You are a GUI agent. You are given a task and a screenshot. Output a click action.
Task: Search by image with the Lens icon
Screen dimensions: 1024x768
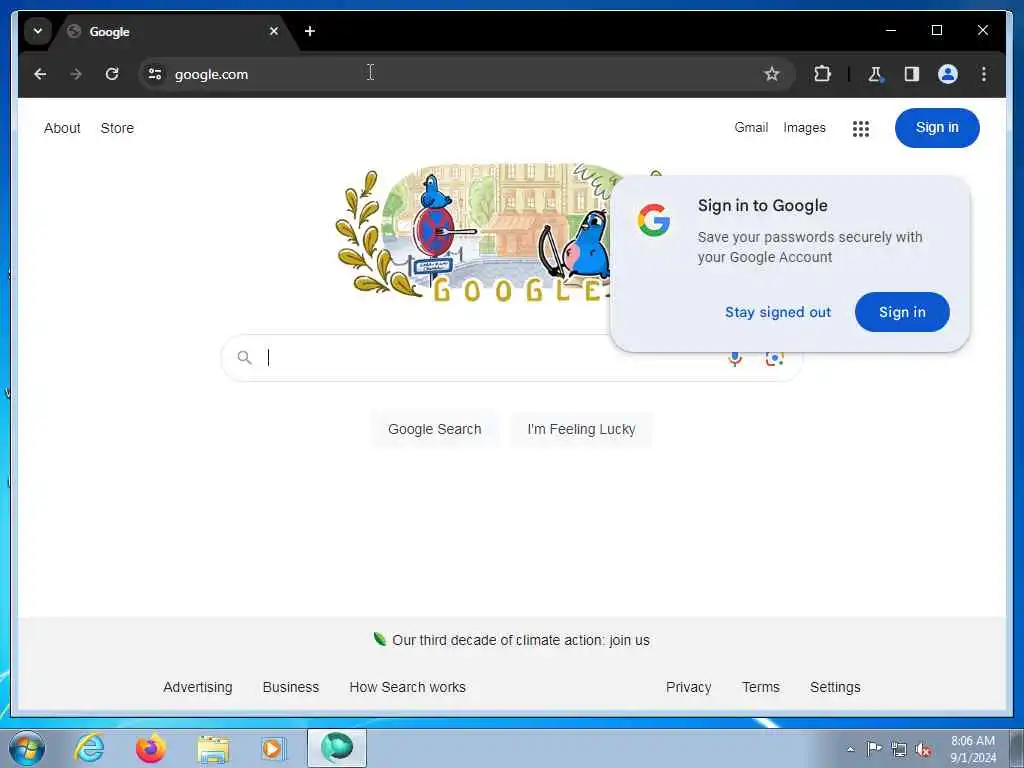pyautogui.click(x=774, y=359)
